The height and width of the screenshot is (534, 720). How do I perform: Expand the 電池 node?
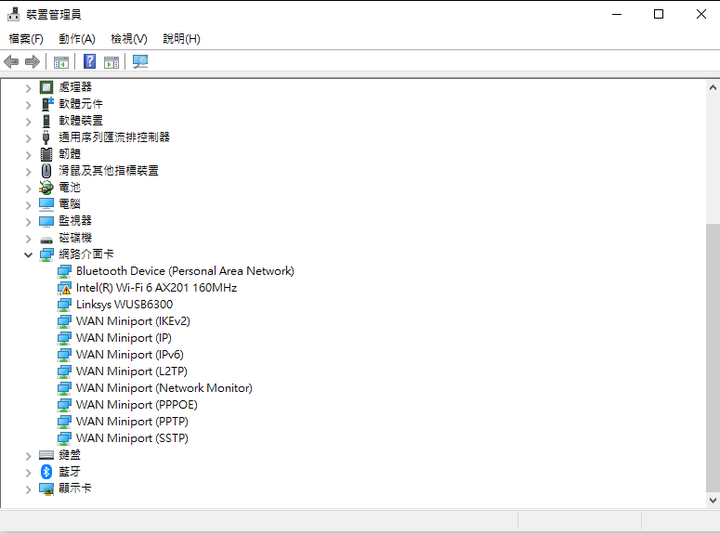[x=28, y=188]
